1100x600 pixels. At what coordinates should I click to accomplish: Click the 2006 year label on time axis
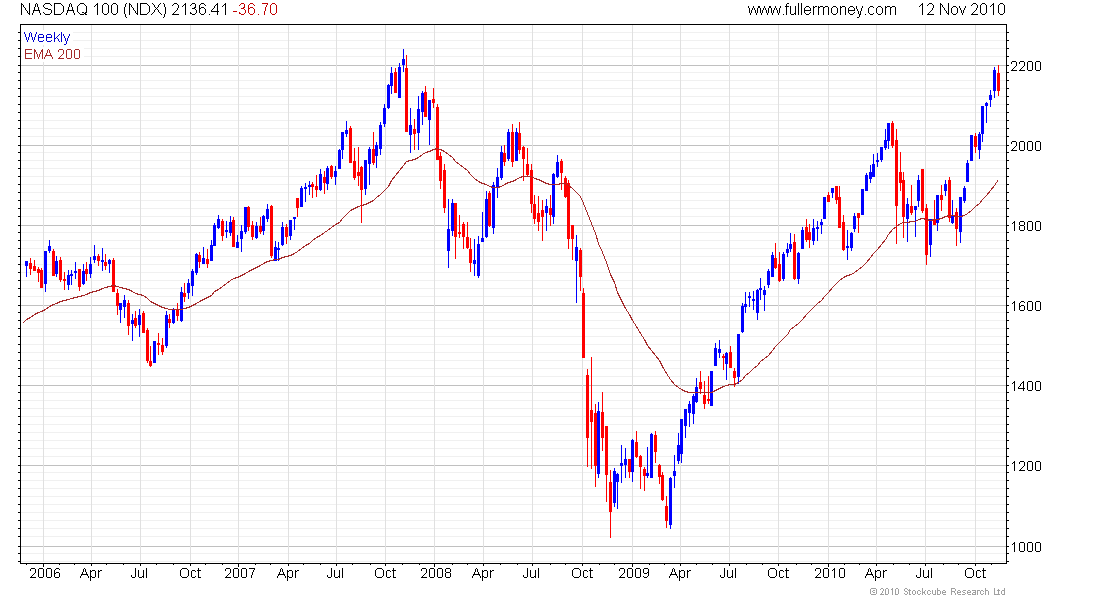[45, 573]
